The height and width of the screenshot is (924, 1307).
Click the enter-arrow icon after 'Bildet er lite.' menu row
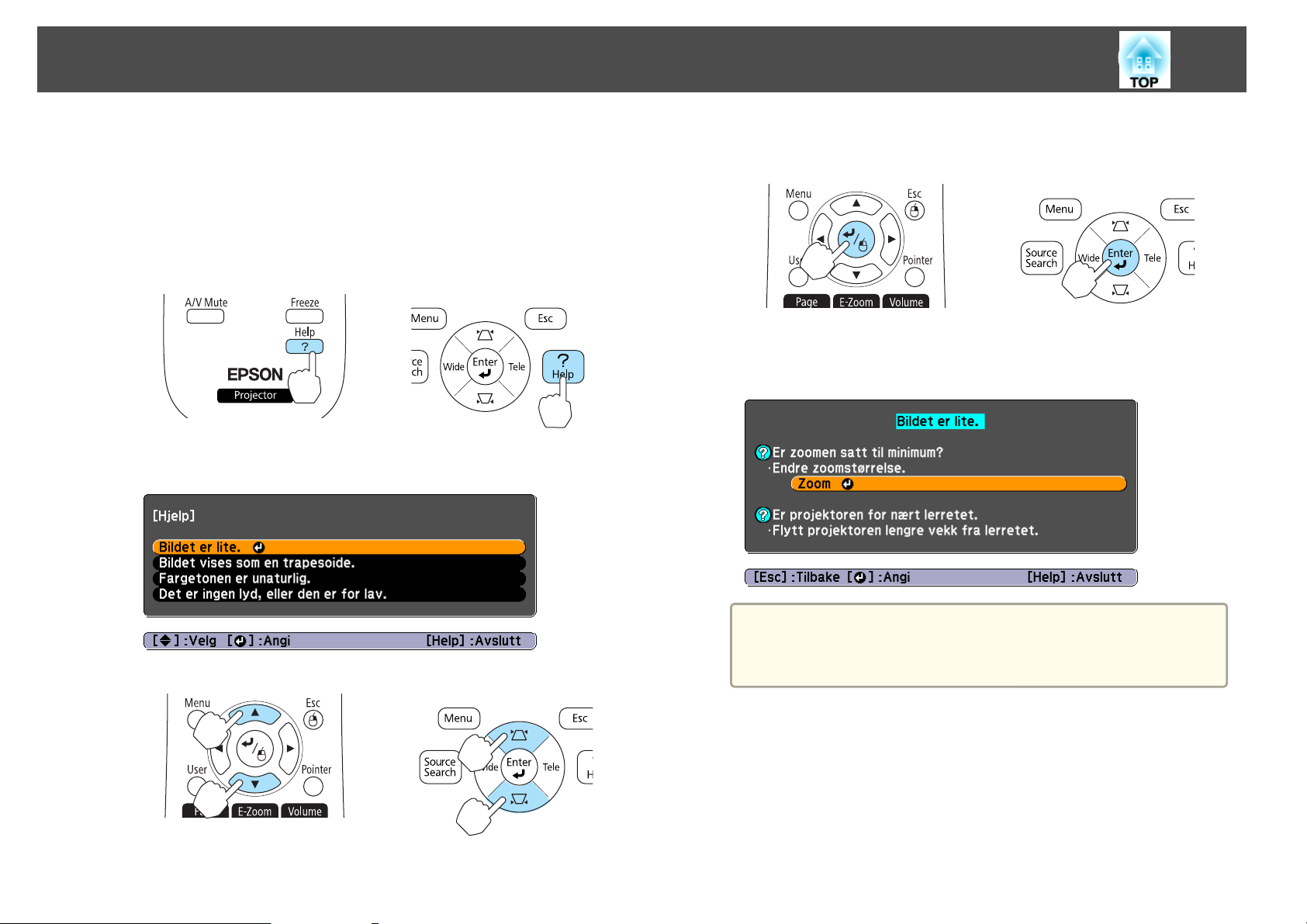click(258, 548)
